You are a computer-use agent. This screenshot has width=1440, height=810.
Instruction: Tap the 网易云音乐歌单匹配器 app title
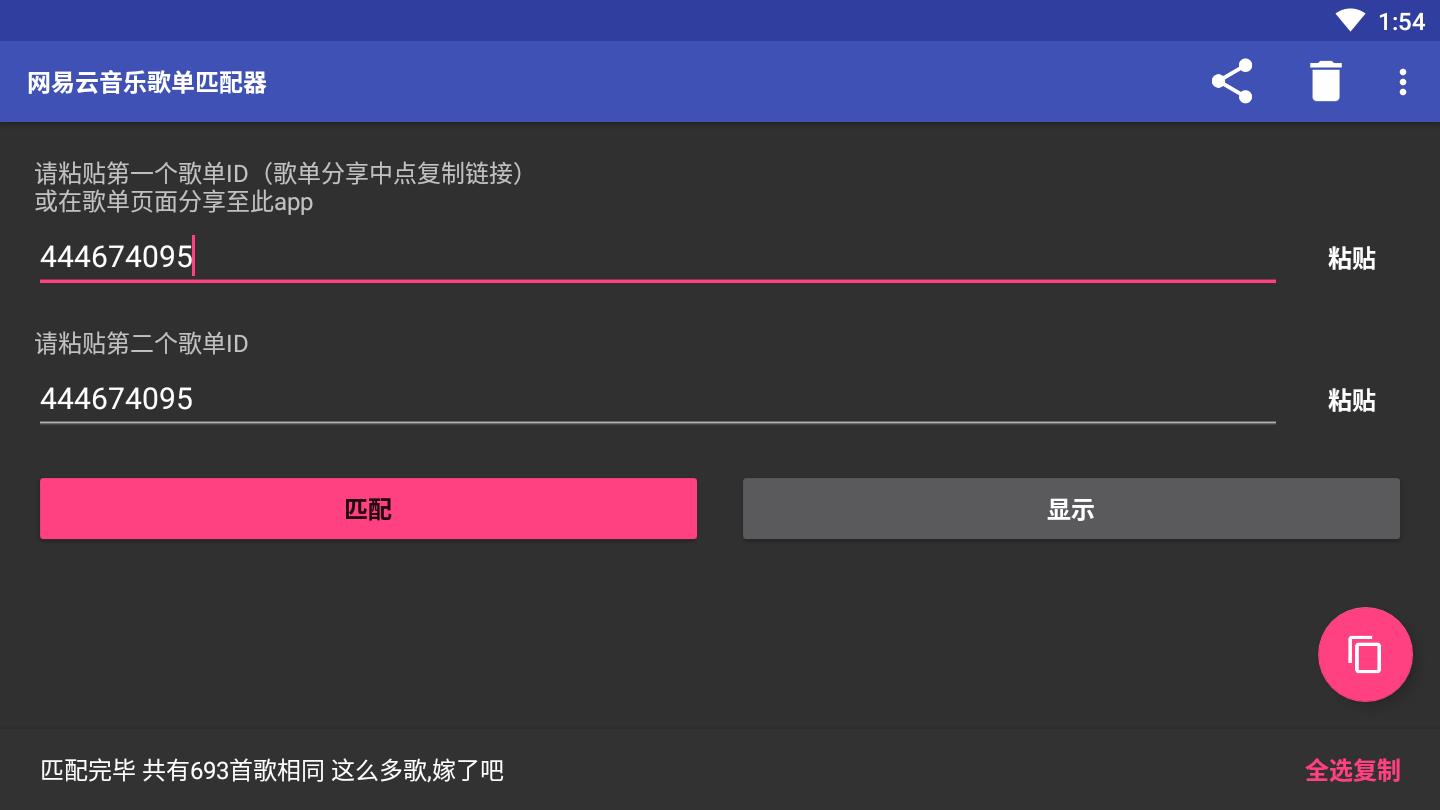pyautogui.click(x=147, y=82)
